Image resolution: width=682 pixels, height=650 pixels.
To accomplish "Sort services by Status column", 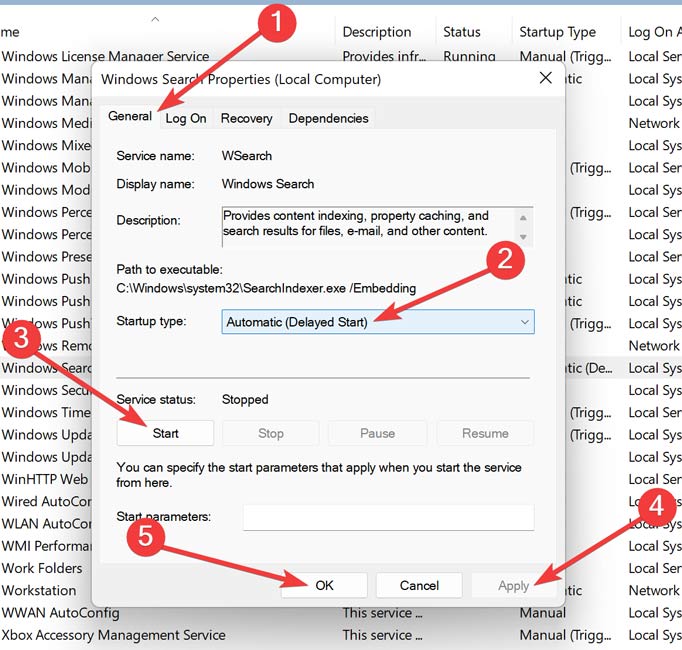I will click(x=462, y=32).
